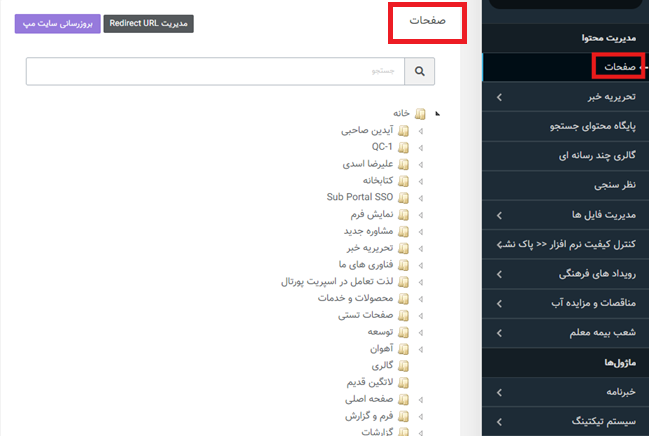Click the مدیریت Redirect URL button
Screen dimensions: 649x436
tap(148, 23)
